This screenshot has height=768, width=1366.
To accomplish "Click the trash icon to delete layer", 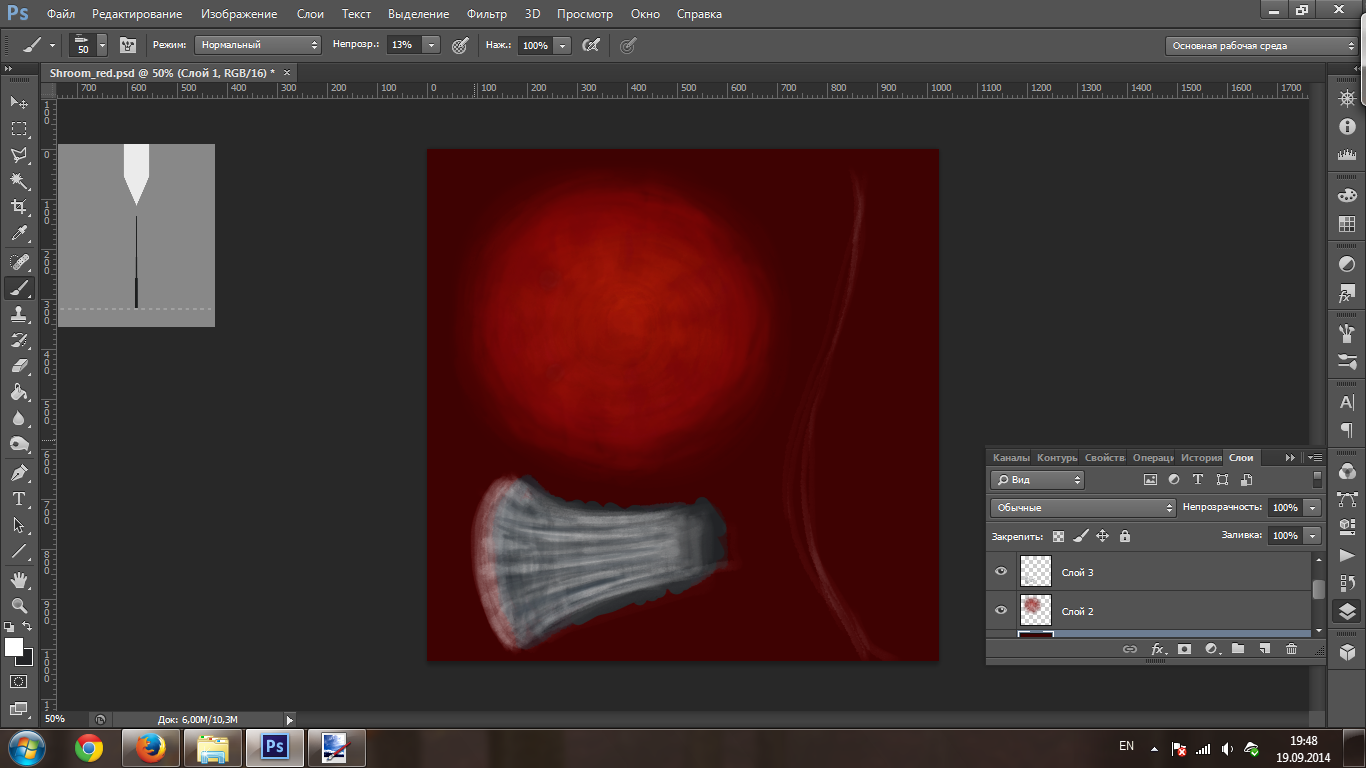I will [1291, 649].
